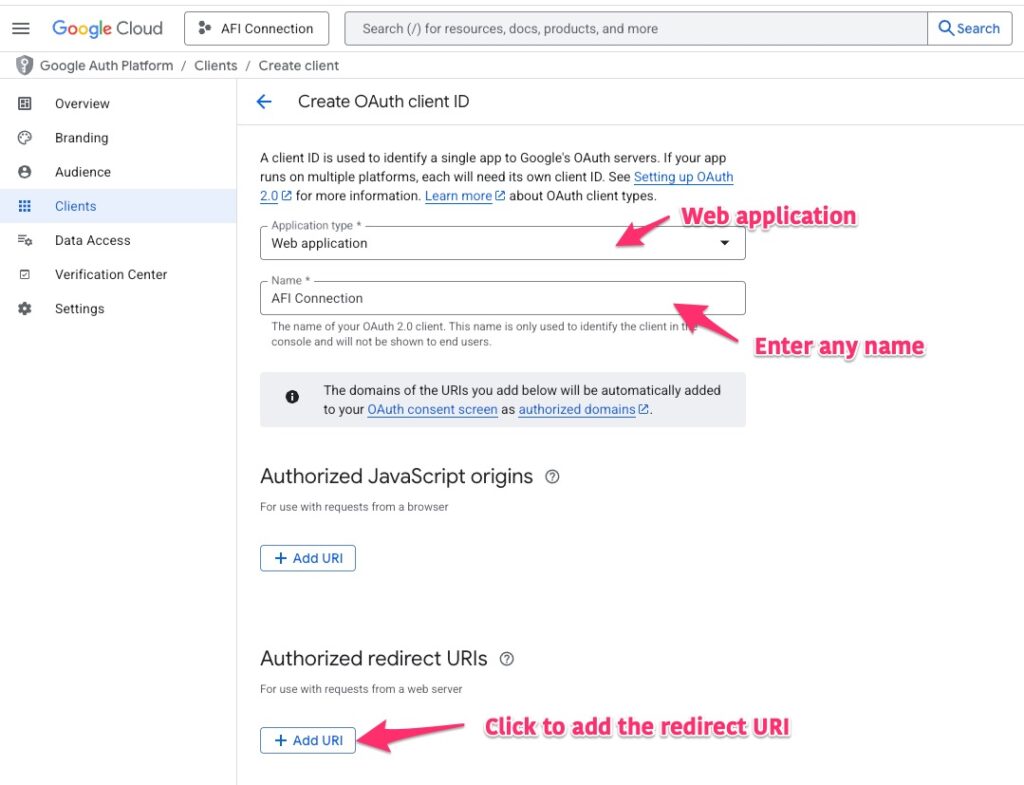Open the Verification Center menu item
The image size is (1024, 785).
click(110, 274)
